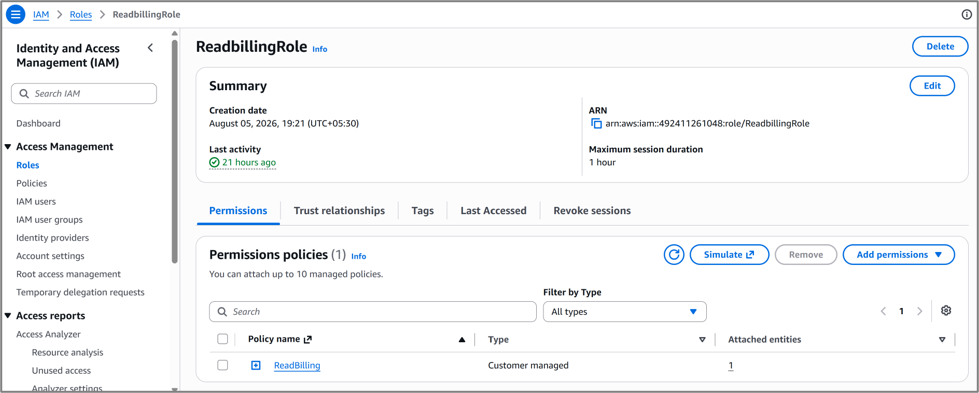
Task: Open Dashboard in the sidebar
Action: point(38,124)
